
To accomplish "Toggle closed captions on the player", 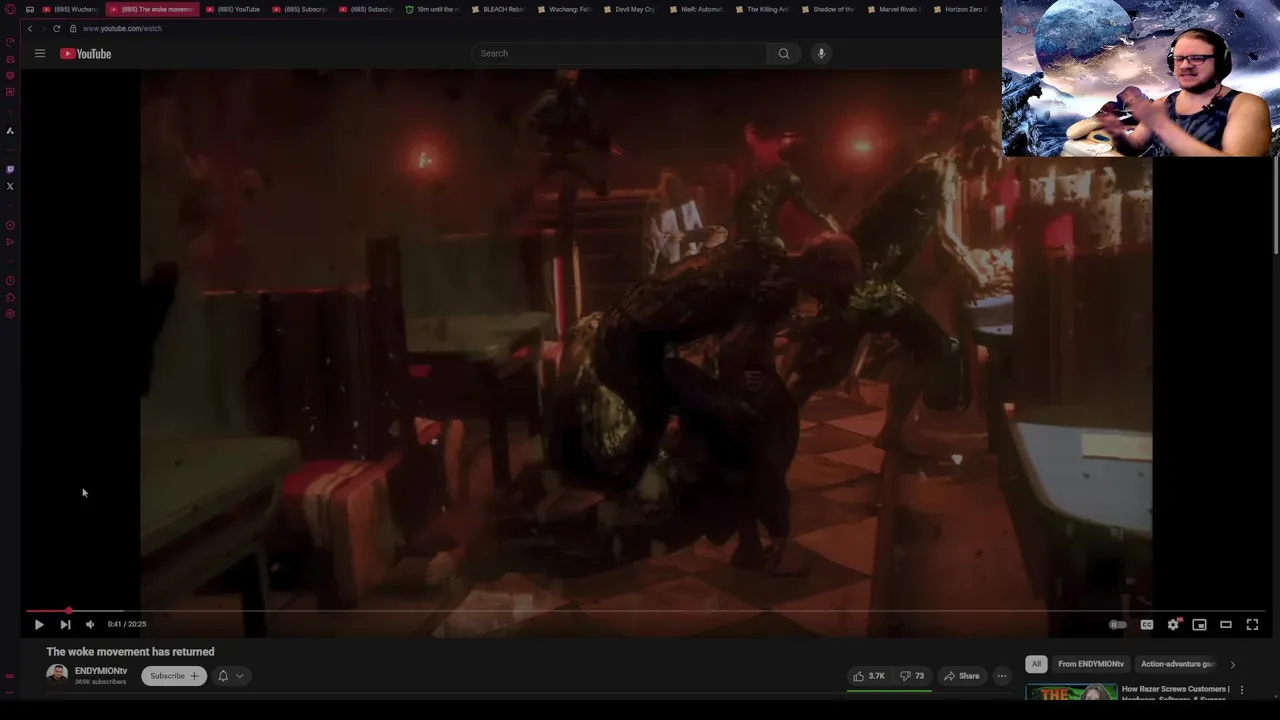I will (1147, 625).
